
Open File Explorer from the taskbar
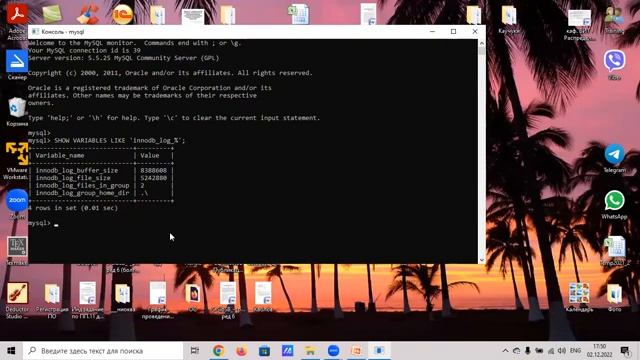point(310,351)
